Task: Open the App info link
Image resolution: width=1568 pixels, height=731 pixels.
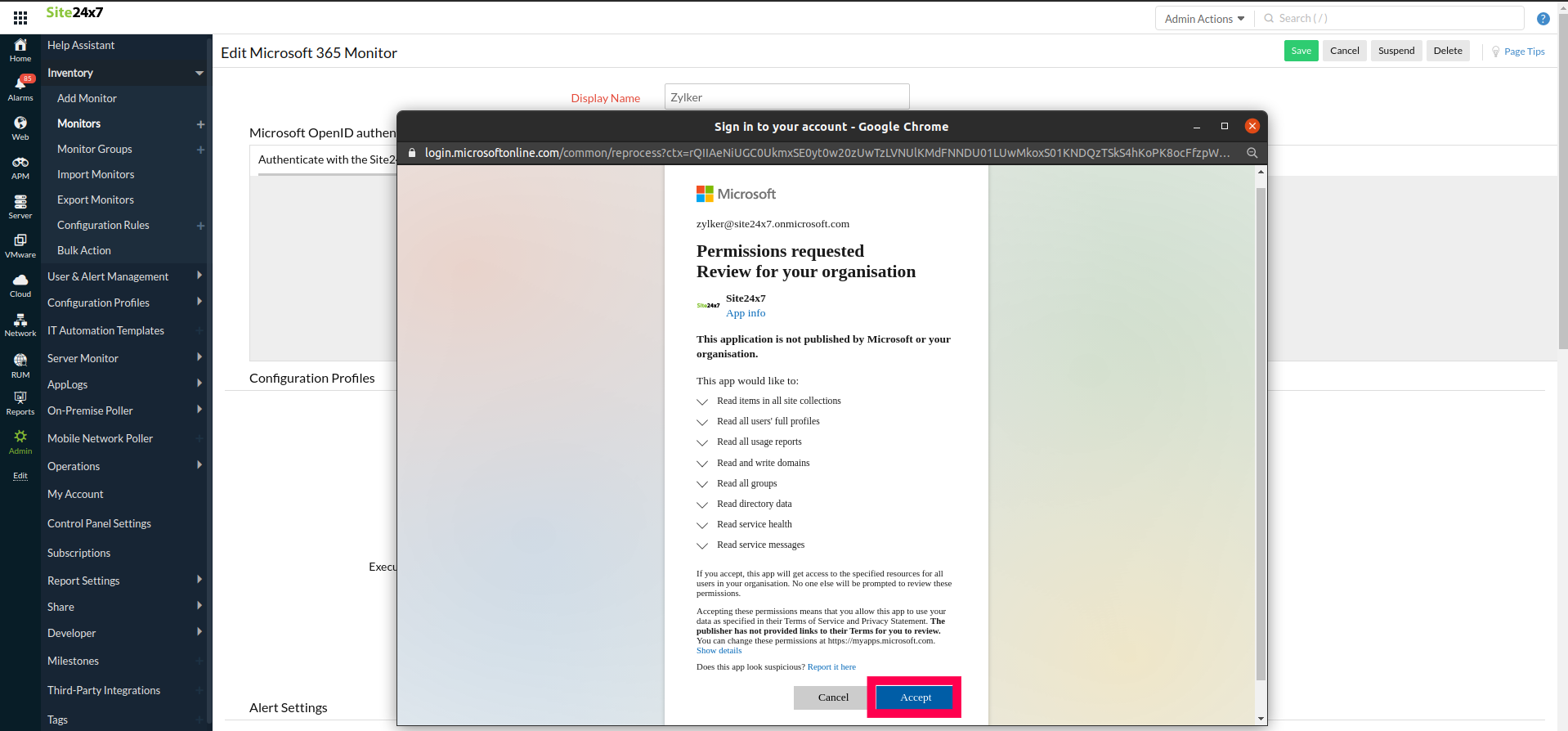Action: 746,313
